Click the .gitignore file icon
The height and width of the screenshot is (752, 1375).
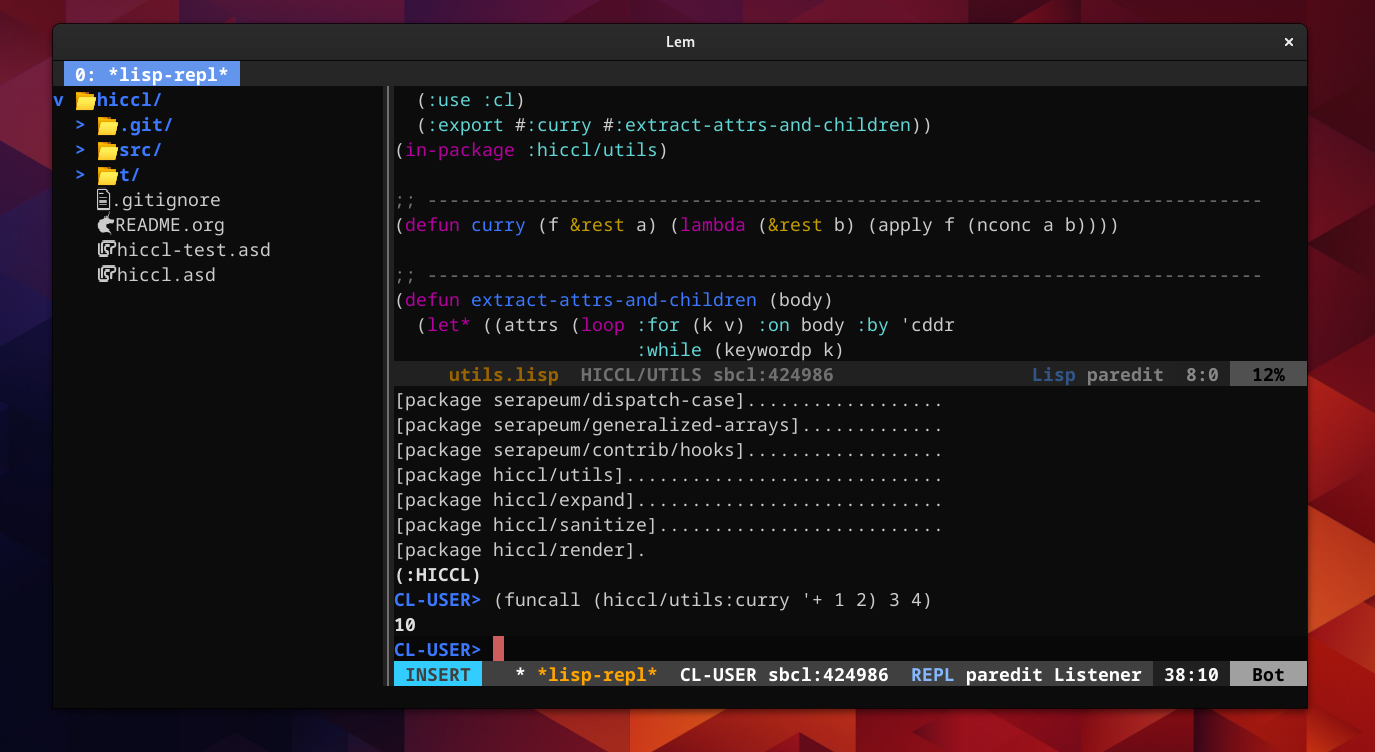pos(104,199)
